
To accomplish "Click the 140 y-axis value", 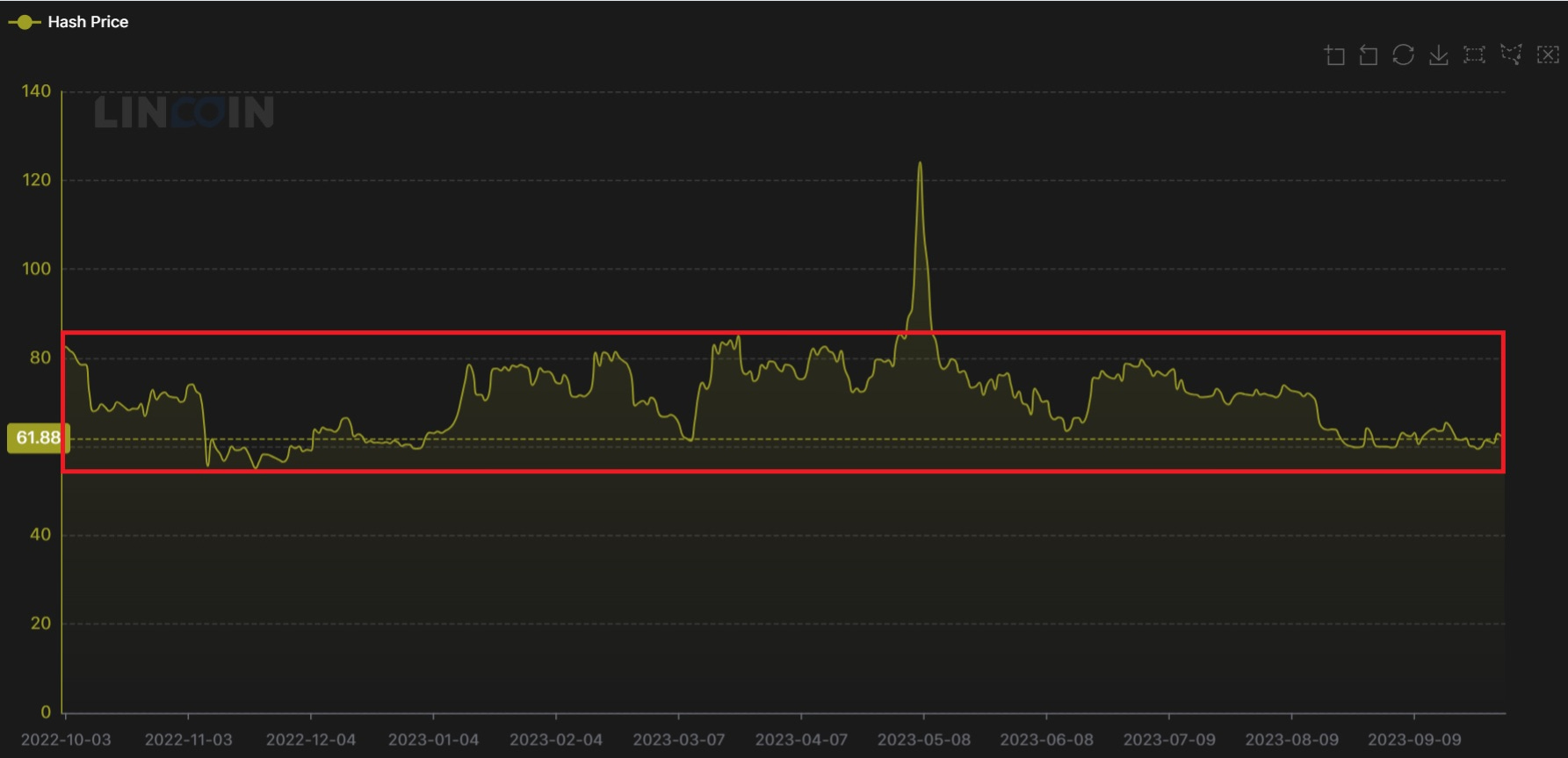I will tap(36, 91).
